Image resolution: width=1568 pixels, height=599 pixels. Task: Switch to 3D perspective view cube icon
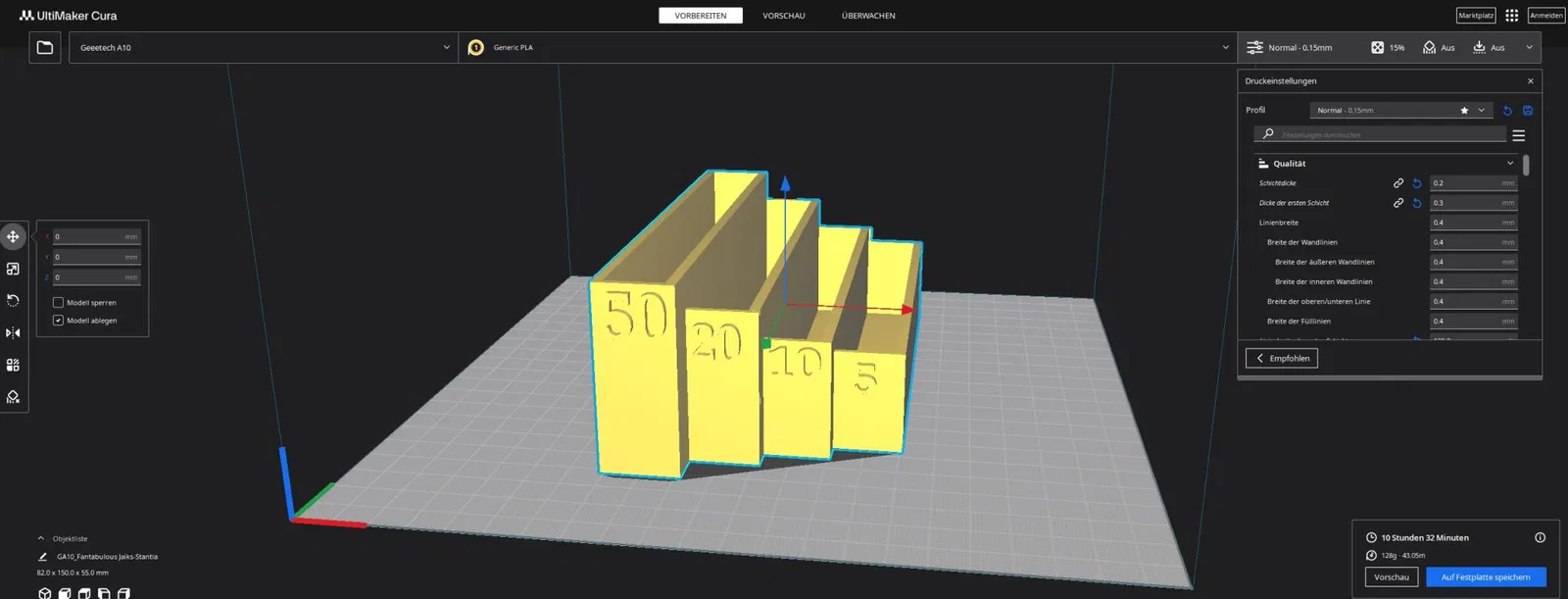(44, 593)
